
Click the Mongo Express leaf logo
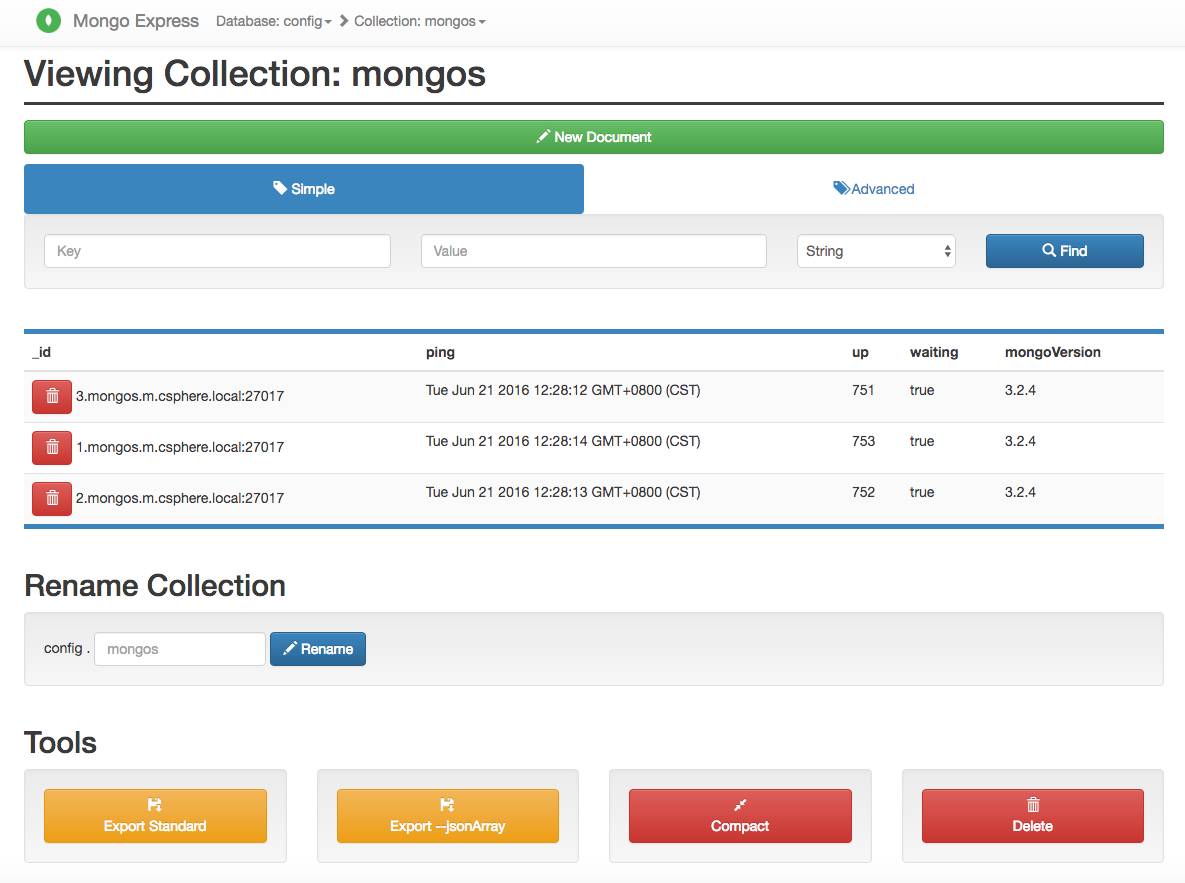[x=47, y=20]
